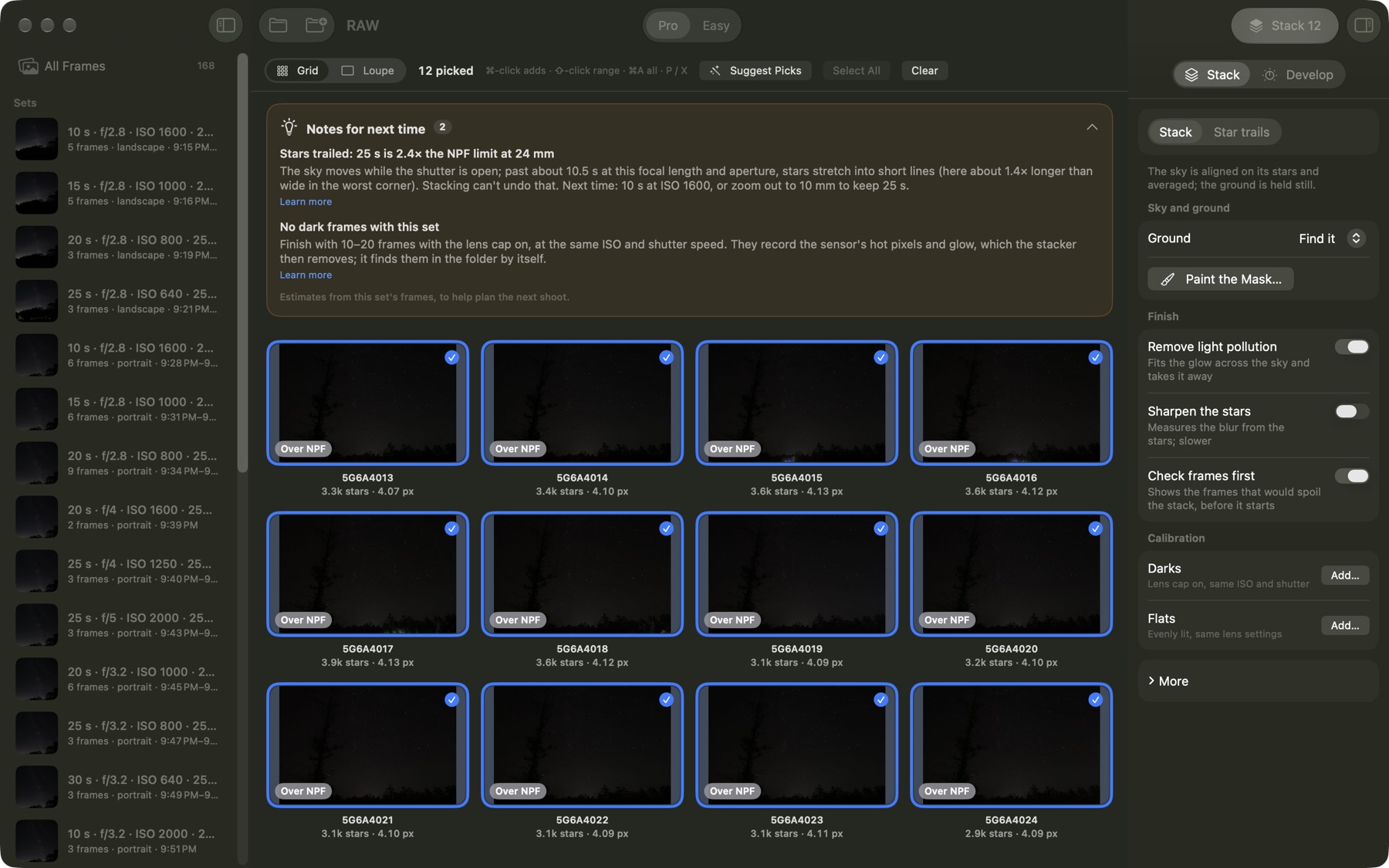Toggle the left sidebar panel icon

click(x=226, y=25)
